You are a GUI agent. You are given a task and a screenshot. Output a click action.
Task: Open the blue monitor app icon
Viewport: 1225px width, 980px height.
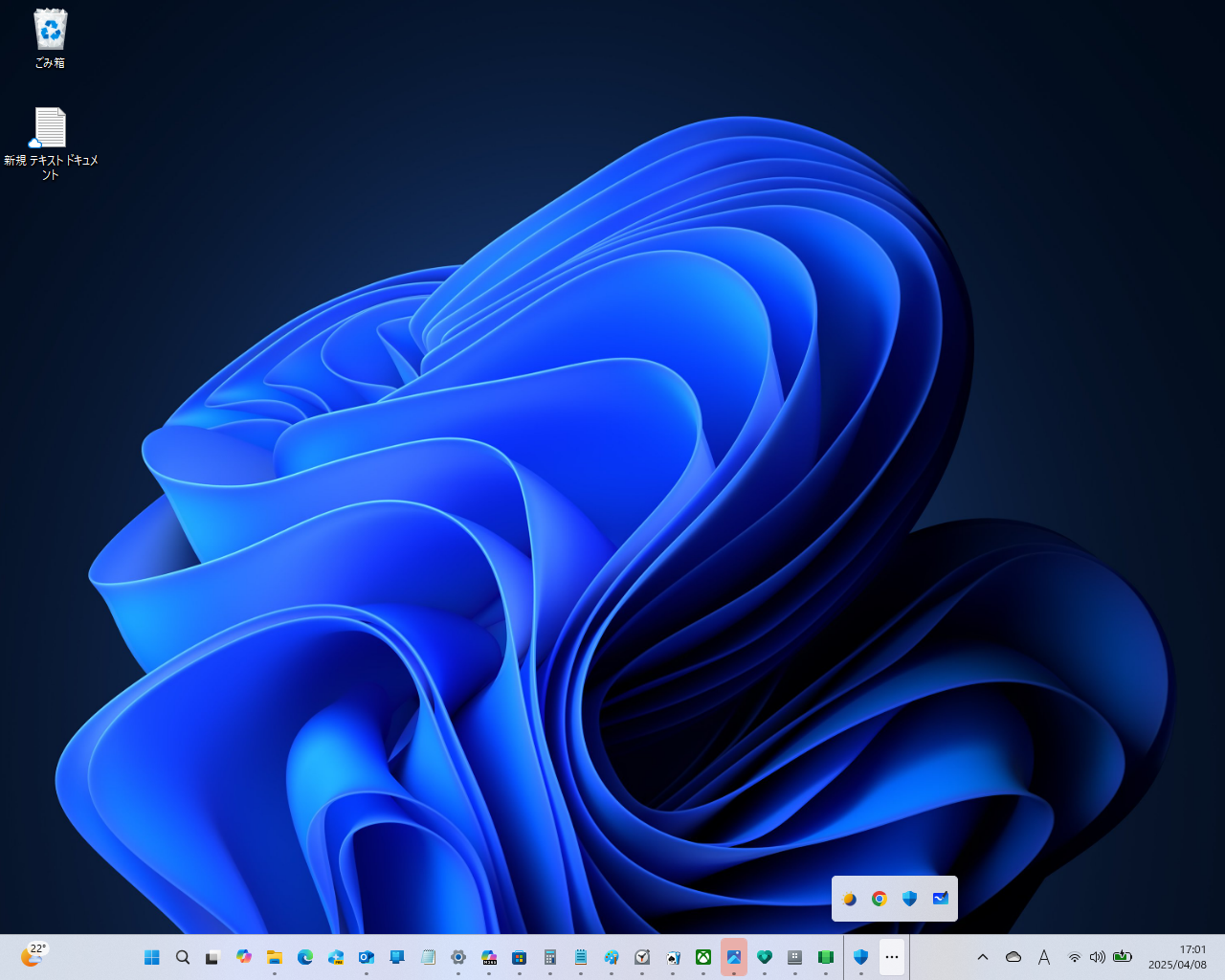click(397, 957)
